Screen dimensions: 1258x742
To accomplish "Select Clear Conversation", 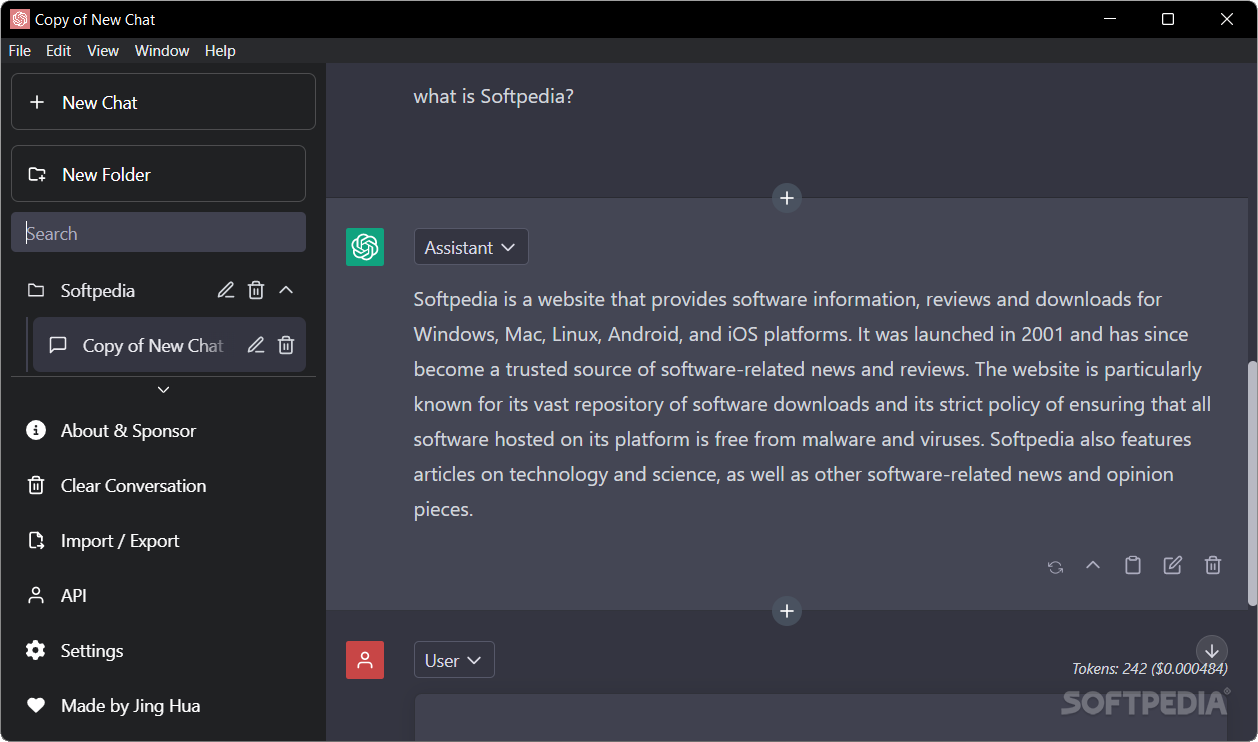I will click(163, 485).
